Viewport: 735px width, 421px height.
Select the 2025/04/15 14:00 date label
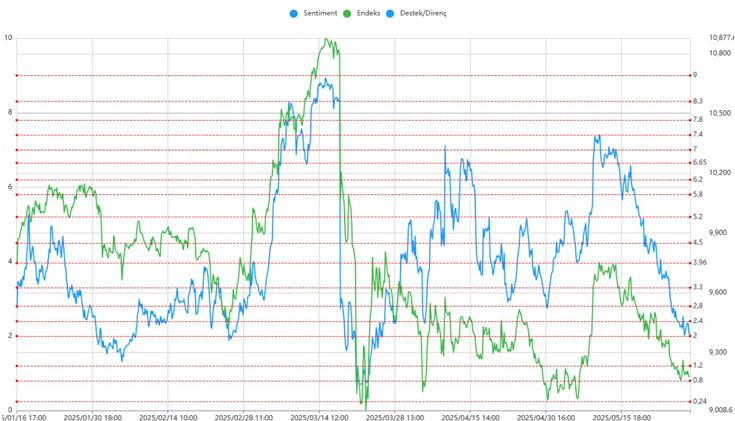(470, 418)
